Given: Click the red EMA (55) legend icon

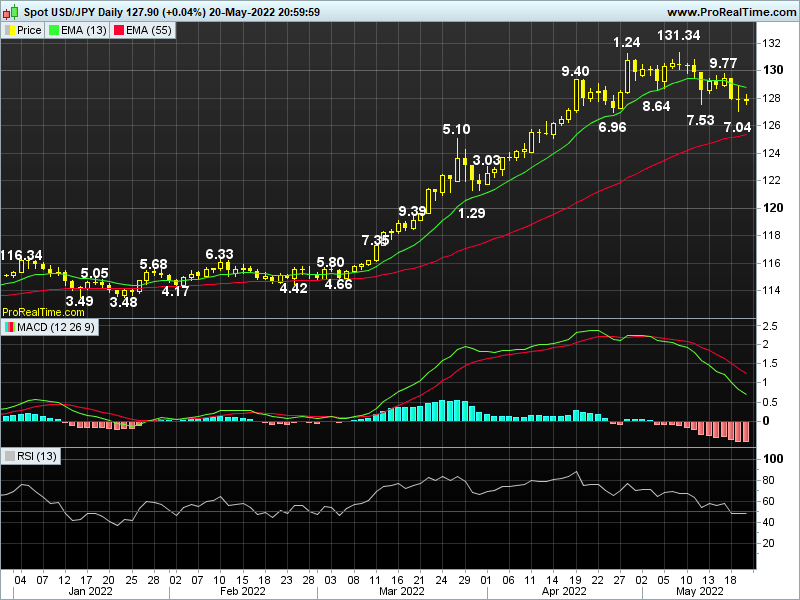Looking at the screenshot, I should coord(120,29).
